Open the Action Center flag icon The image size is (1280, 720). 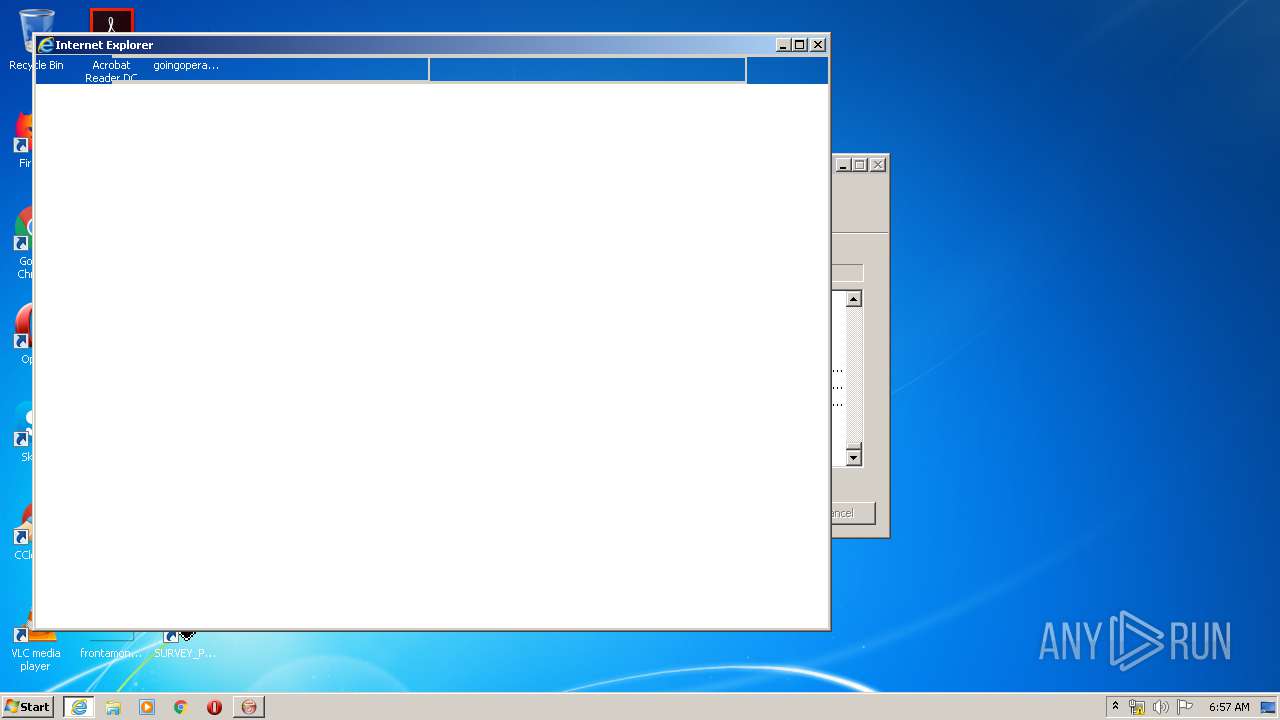click(x=1185, y=707)
